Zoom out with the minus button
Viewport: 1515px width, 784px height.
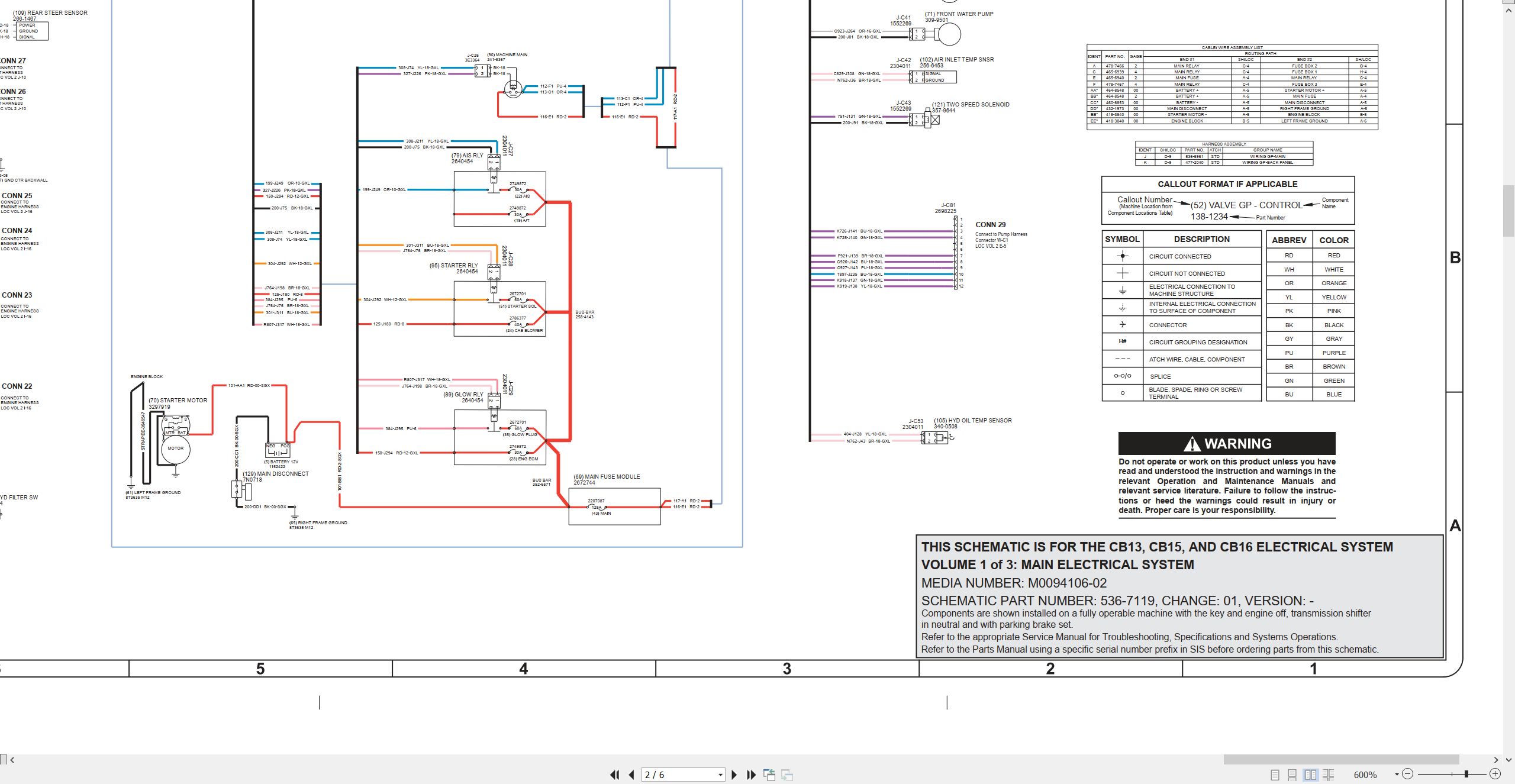tap(1407, 774)
